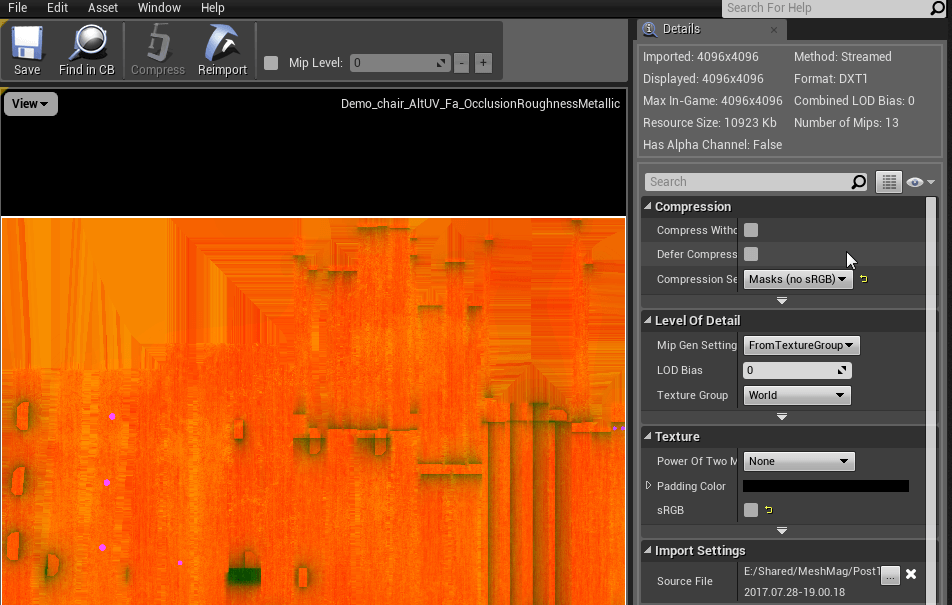Click the Compress toolbar icon
Image resolution: width=952 pixels, height=605 pixels.
pos(158,45)
